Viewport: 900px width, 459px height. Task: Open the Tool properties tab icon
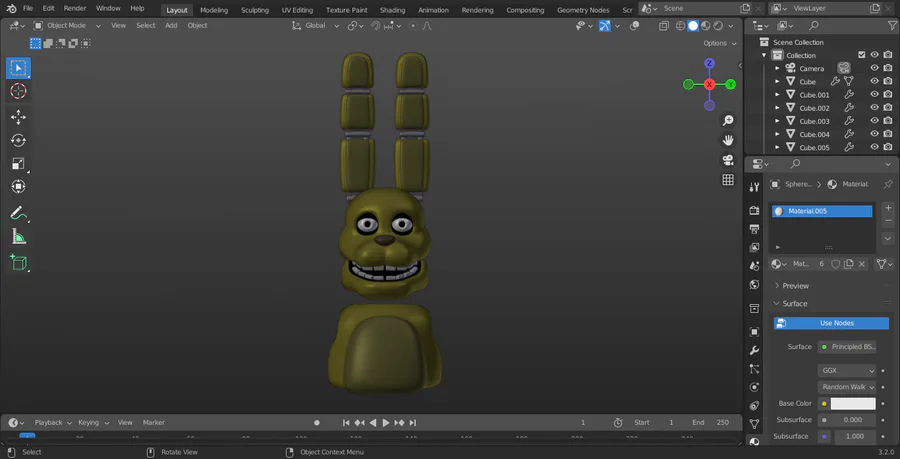click(755, 186)
